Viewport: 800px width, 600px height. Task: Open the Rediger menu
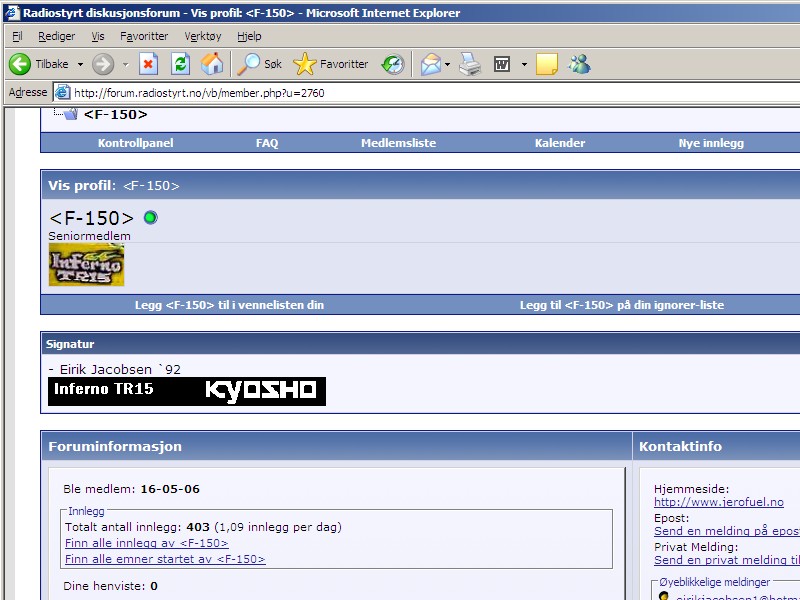pos(56,36)
